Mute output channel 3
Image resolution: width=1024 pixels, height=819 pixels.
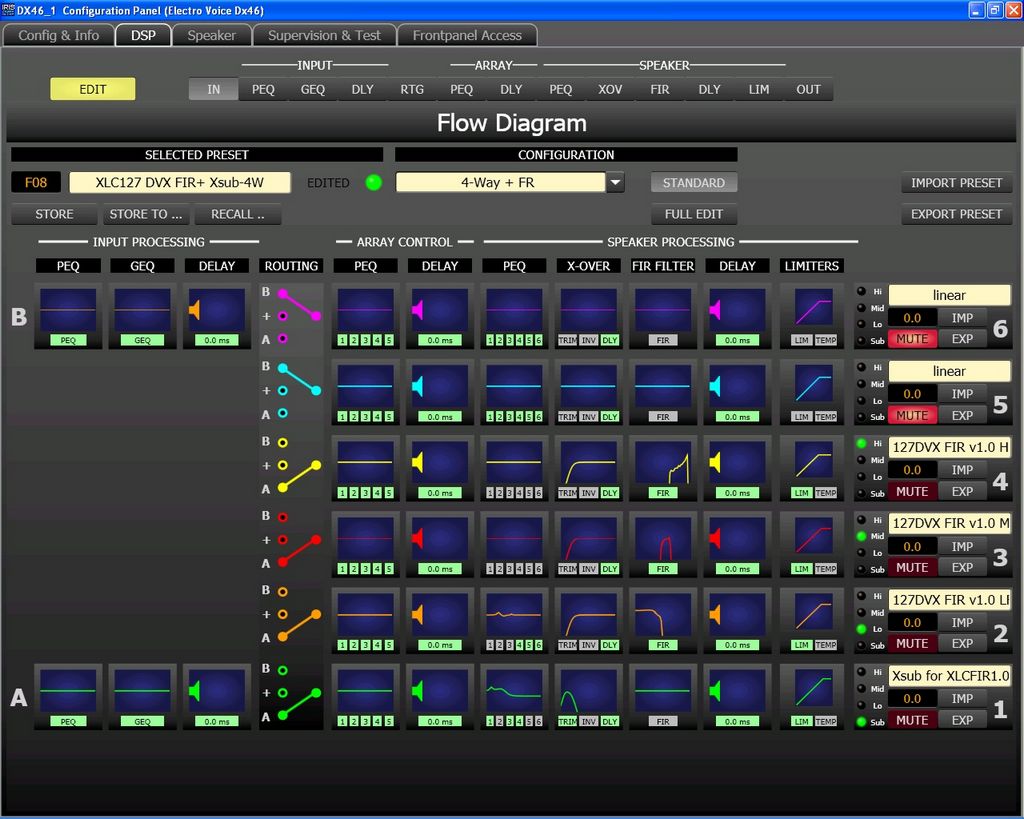coord(912,568)
